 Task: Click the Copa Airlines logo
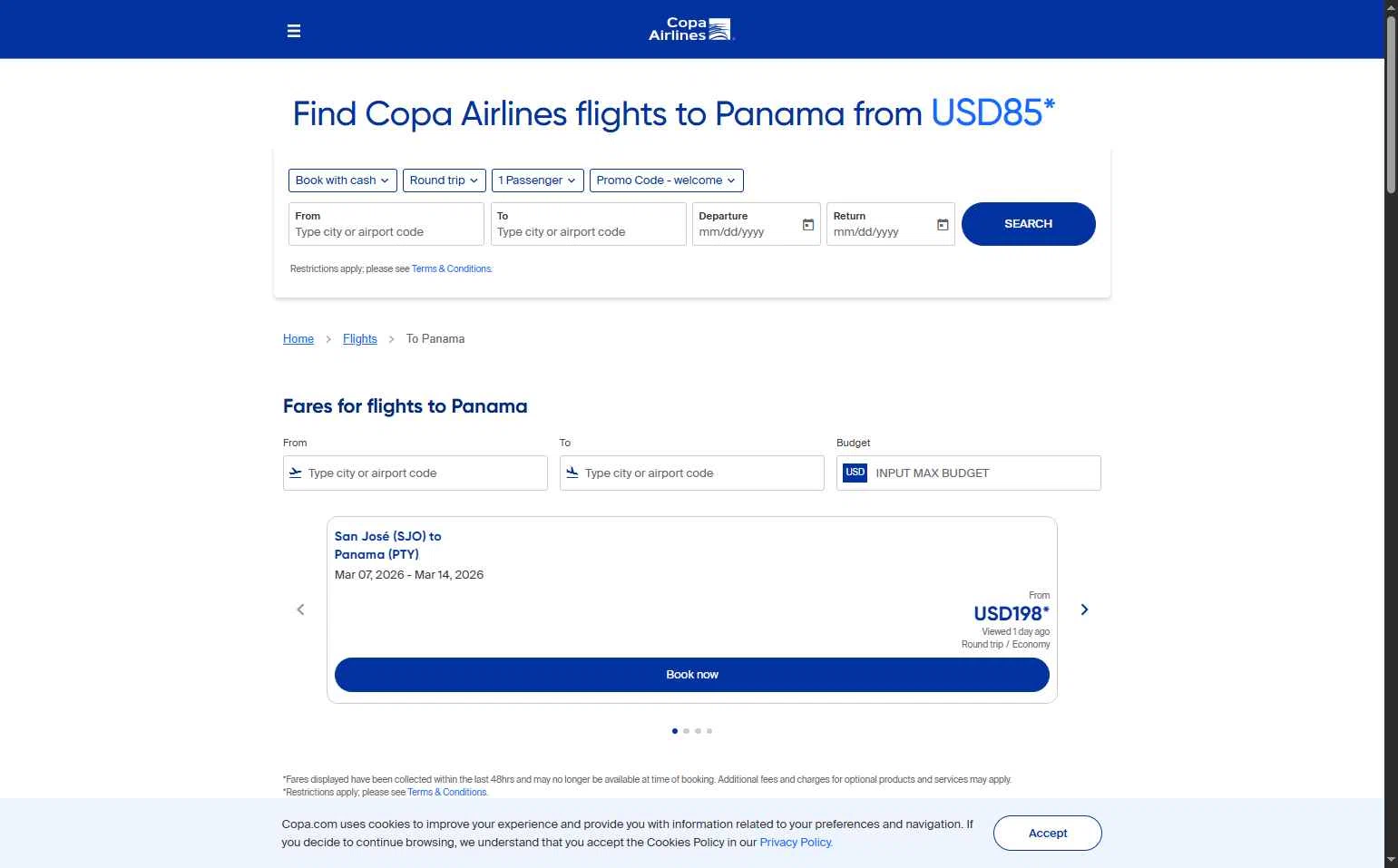click(690, 30)
